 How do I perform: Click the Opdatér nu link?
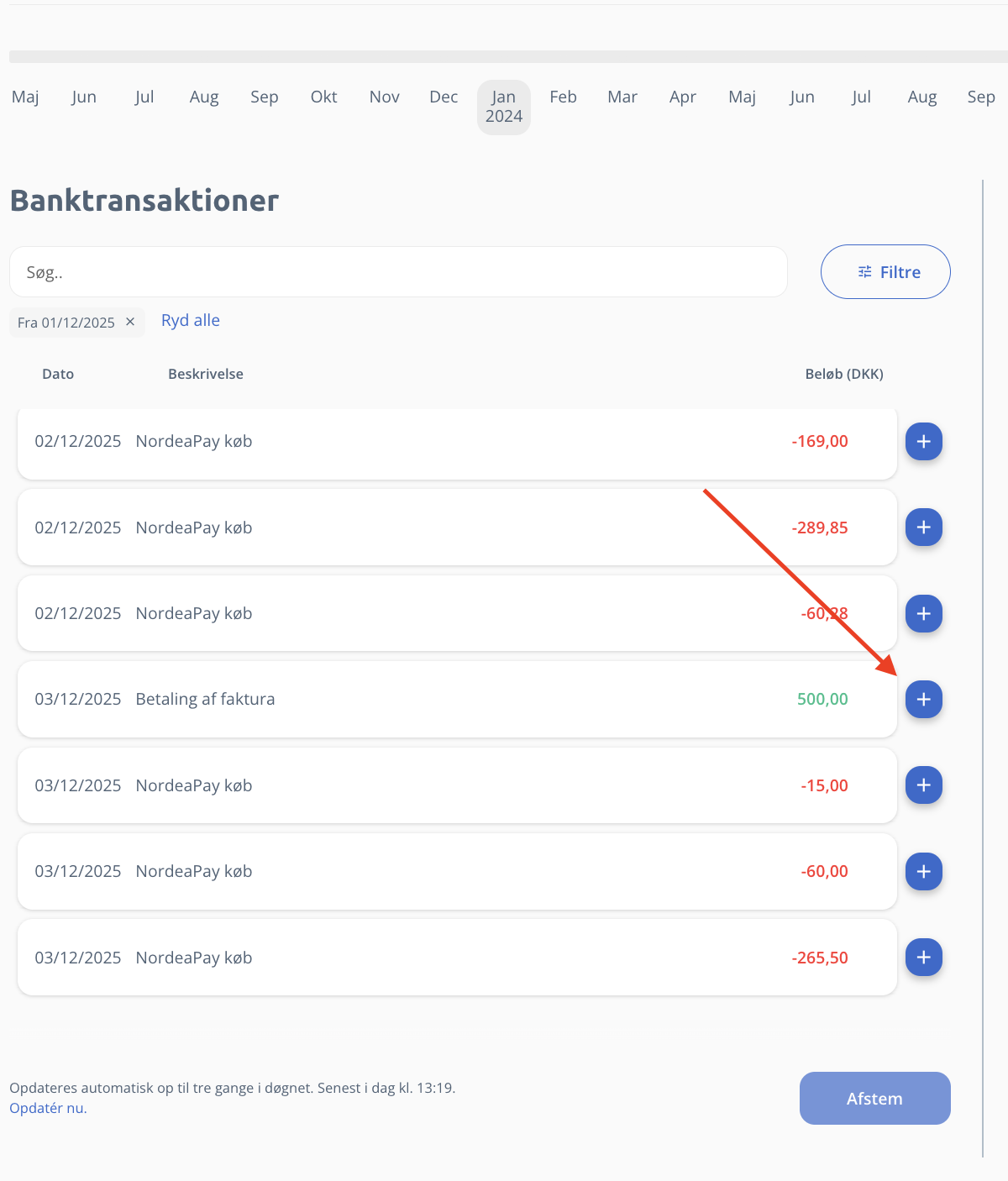point(47,1108)
